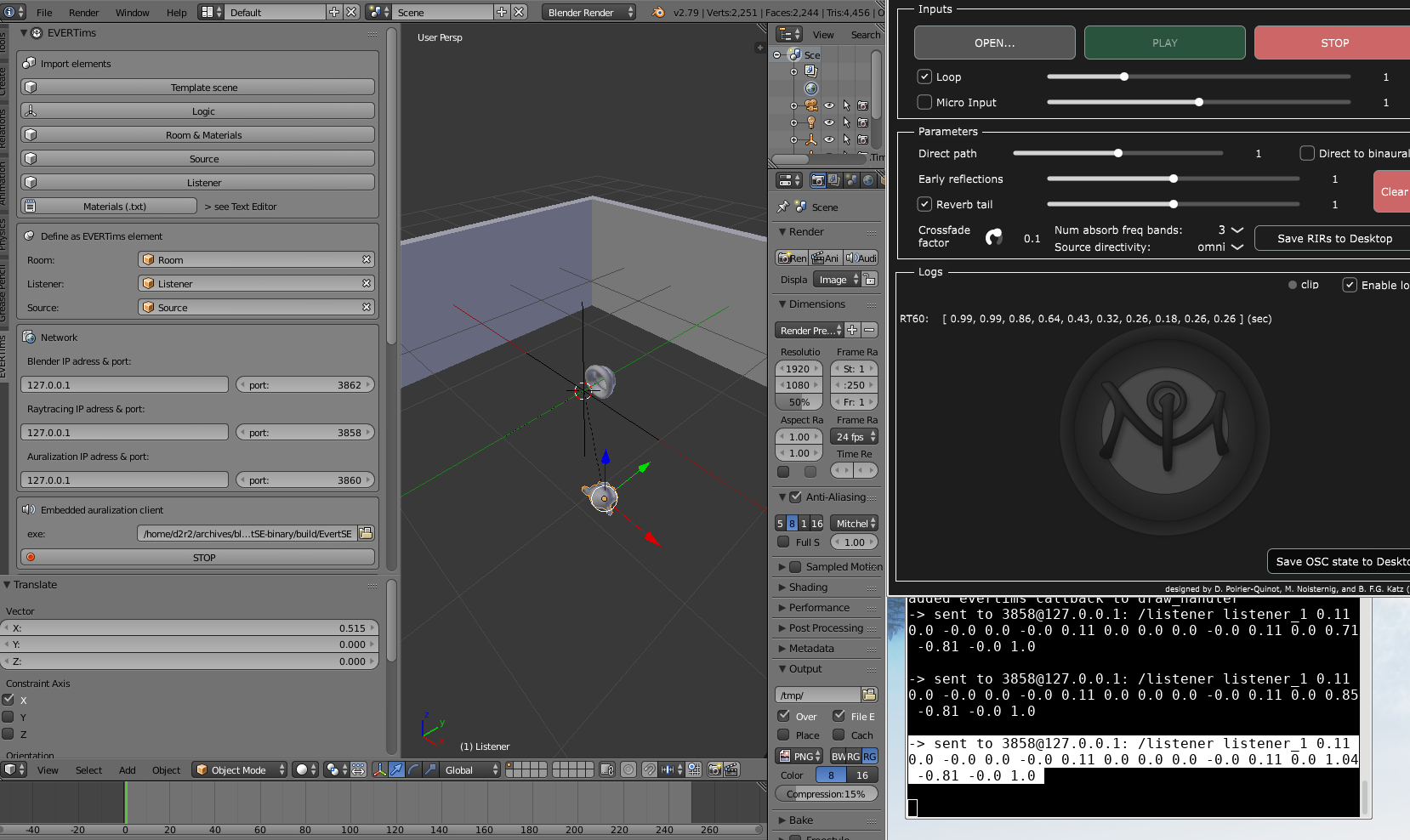The width and height of the screenshot is (1410, 840).
Task: Click the red STOP button in Inputs
Action: click(1333, 43)
